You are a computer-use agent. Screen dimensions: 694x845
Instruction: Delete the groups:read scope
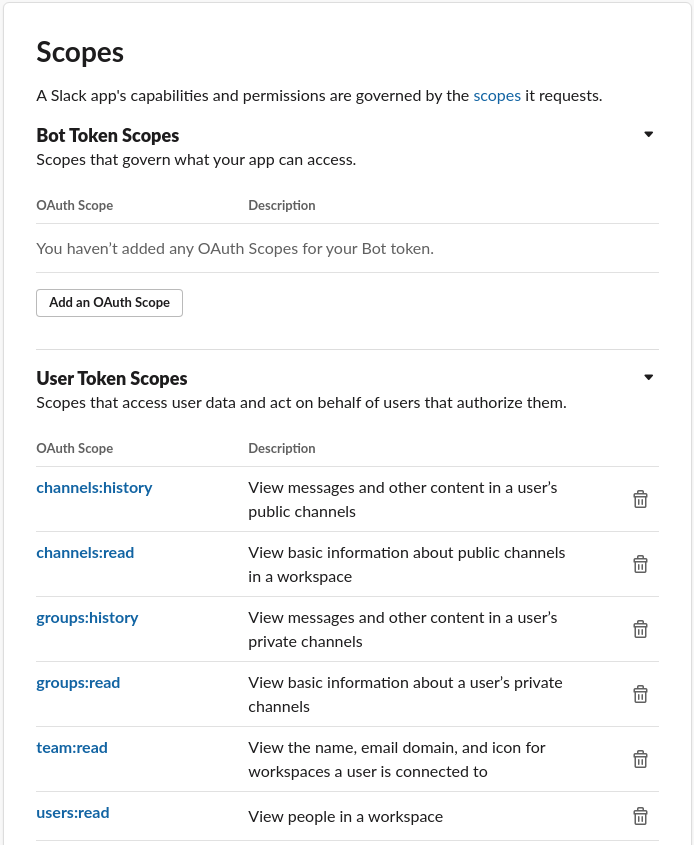coord(641,694)
